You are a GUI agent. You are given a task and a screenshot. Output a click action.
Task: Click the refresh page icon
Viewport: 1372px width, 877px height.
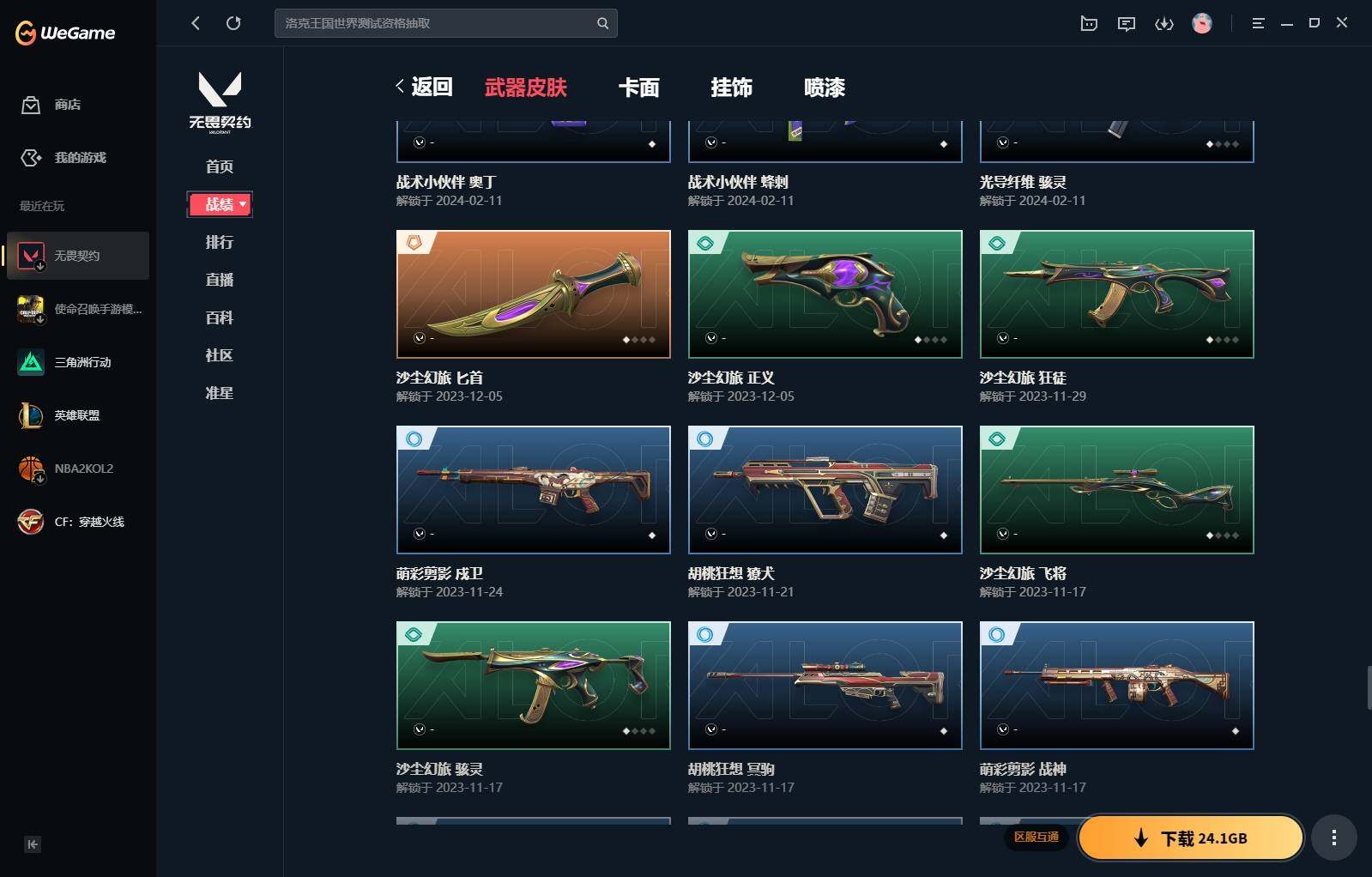233,23
